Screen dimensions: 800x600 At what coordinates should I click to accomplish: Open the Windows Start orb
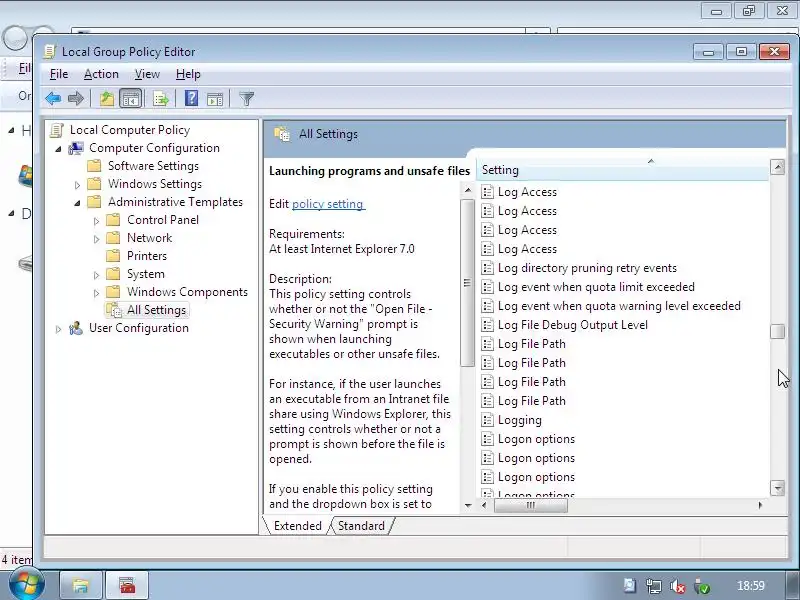26,583
